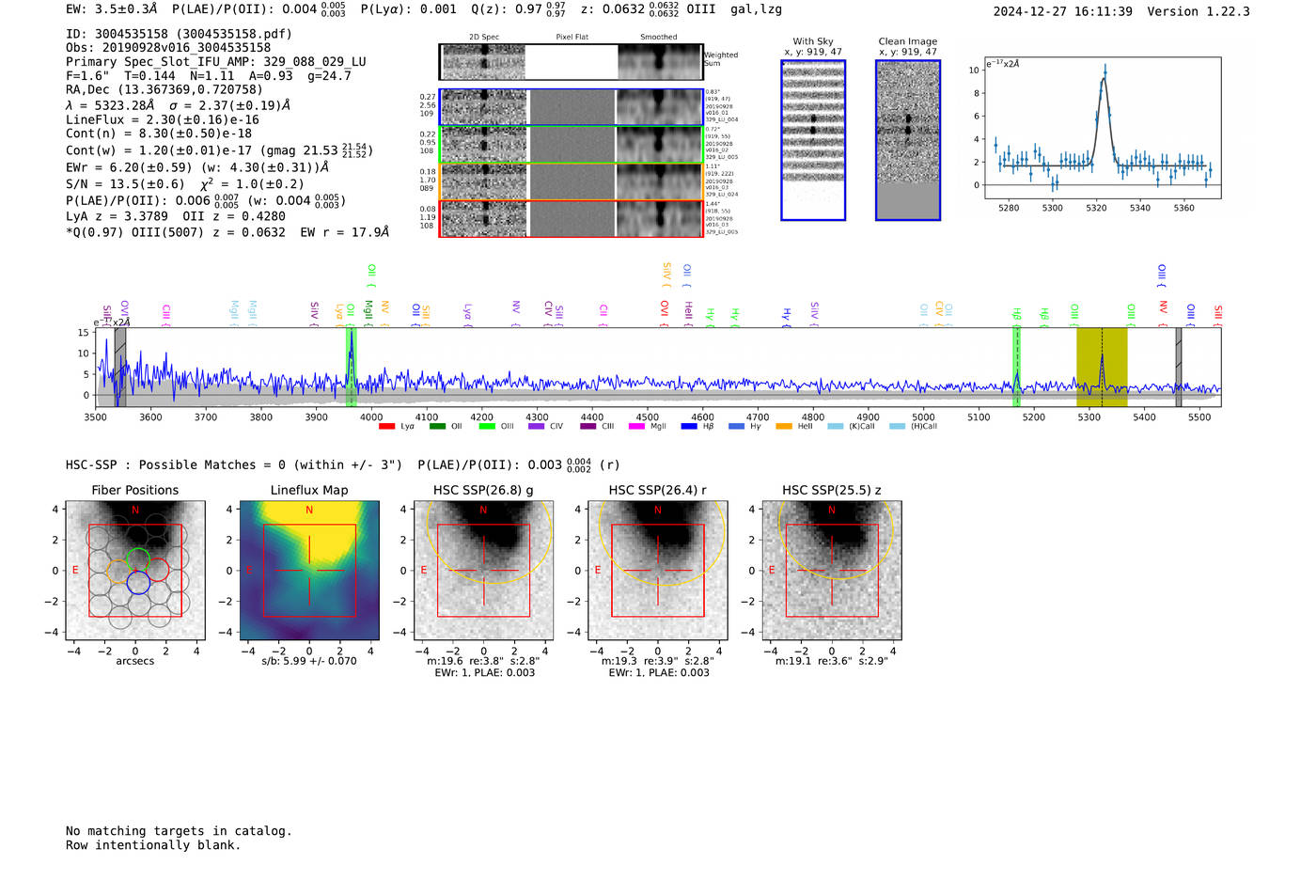
Task: Open the With Sky image thumbnail
Action: (x=813, y=140)
